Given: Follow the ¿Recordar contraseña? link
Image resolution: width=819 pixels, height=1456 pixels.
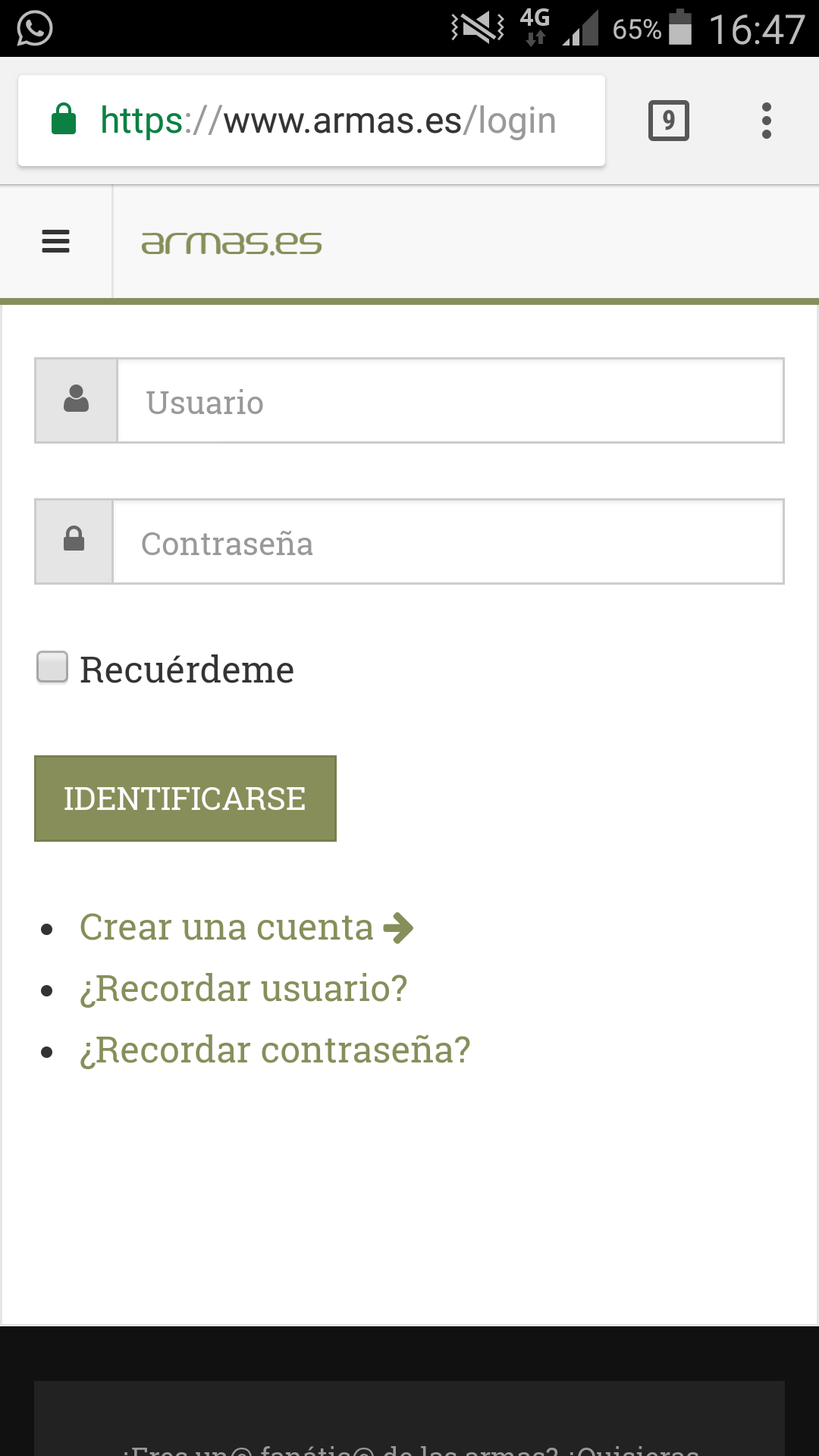Looking at the screenshot, I should (275, 1050).
